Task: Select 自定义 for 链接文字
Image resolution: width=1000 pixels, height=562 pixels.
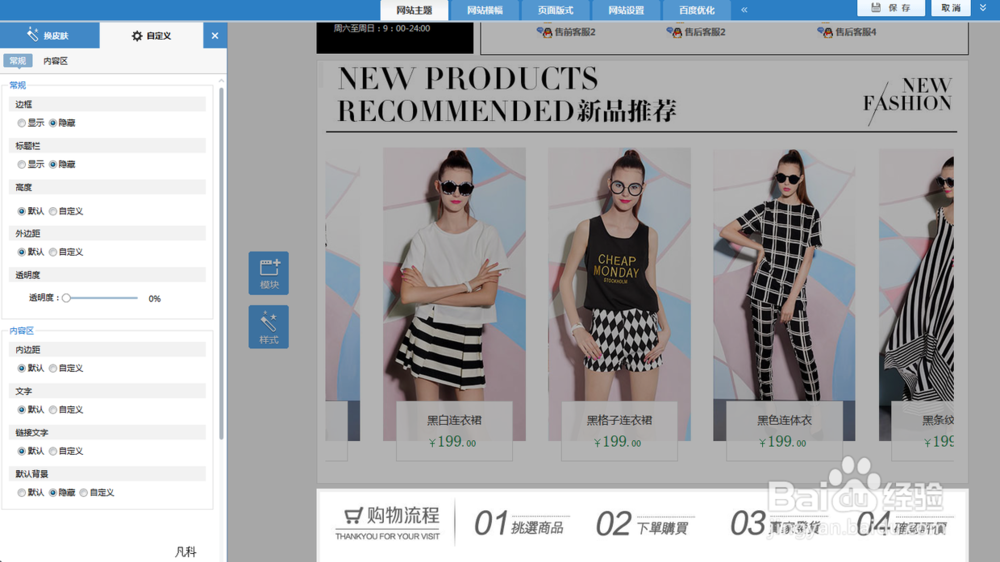Action: coord(53,451)
